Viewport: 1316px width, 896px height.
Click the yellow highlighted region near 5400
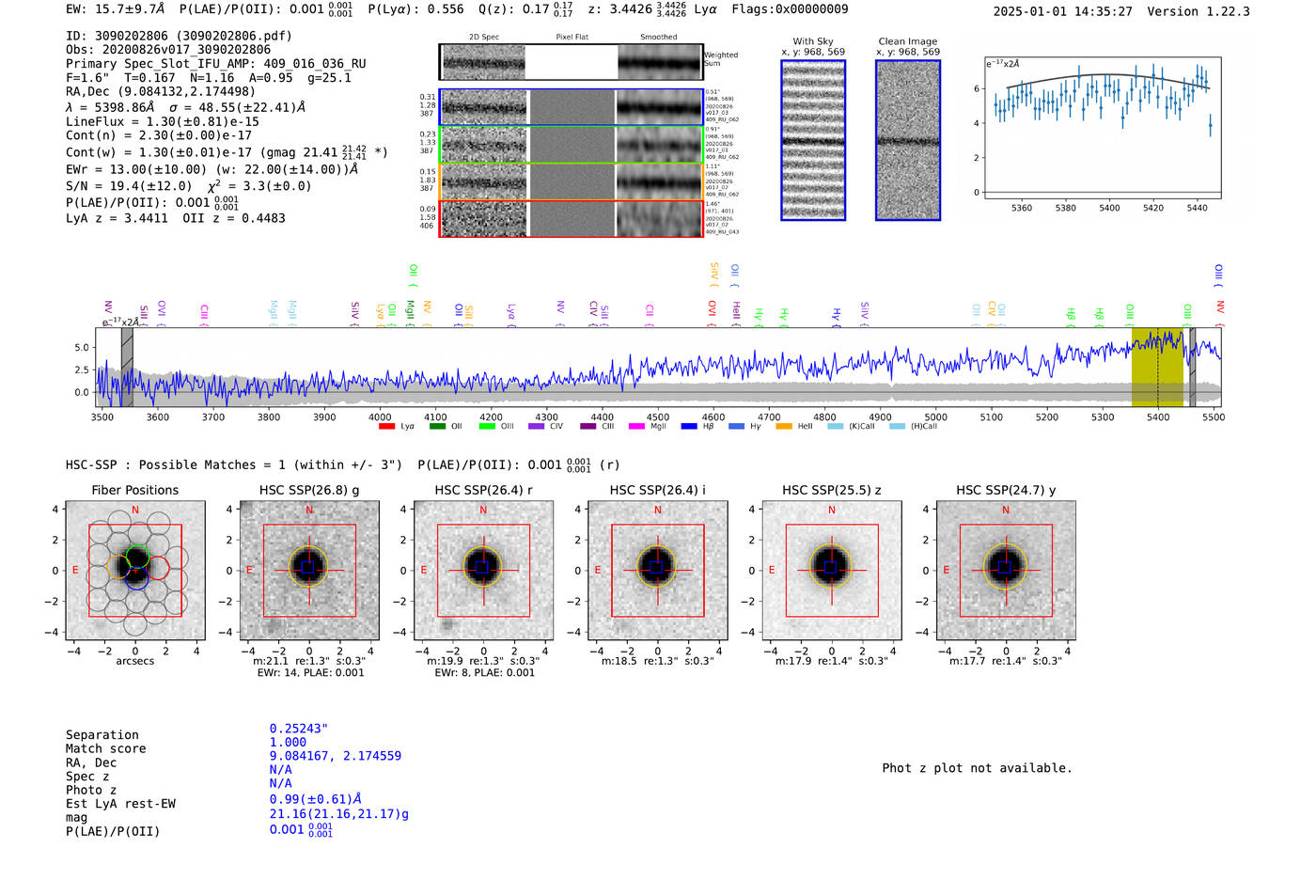point(1157,368)
